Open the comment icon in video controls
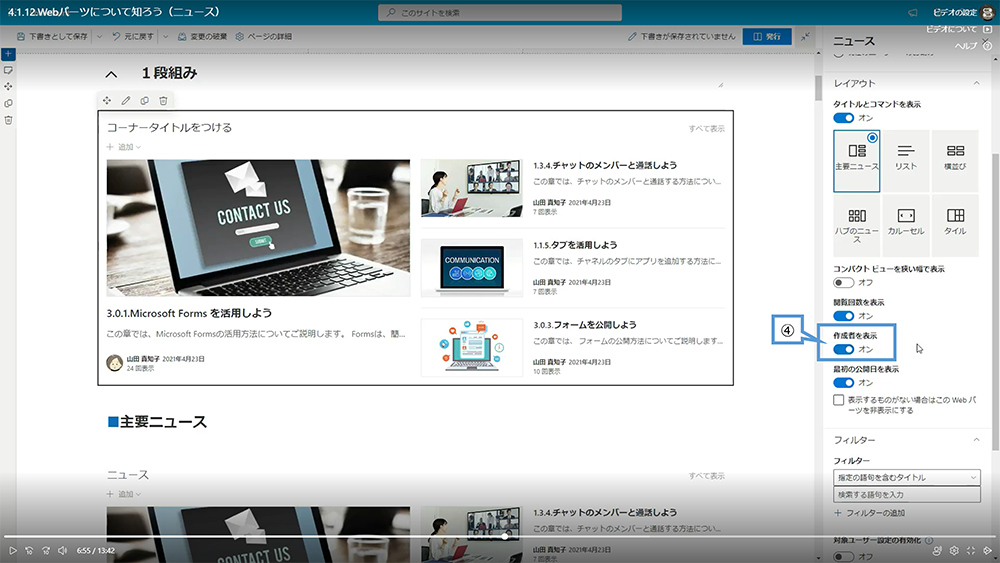Viewport: 1000px width, 563px height. tap(937, 550)
